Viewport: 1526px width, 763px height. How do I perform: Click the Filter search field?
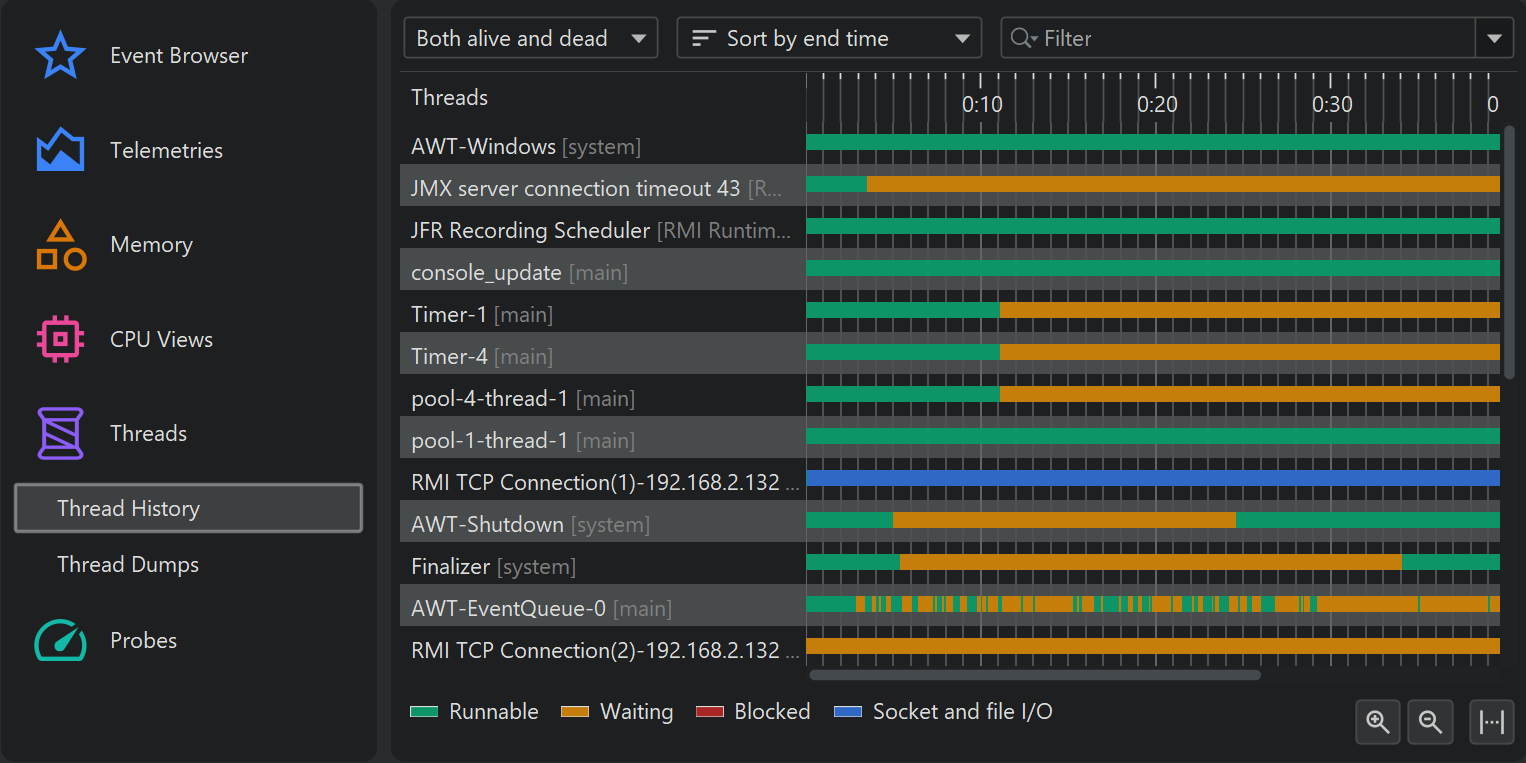[1240, 39]
